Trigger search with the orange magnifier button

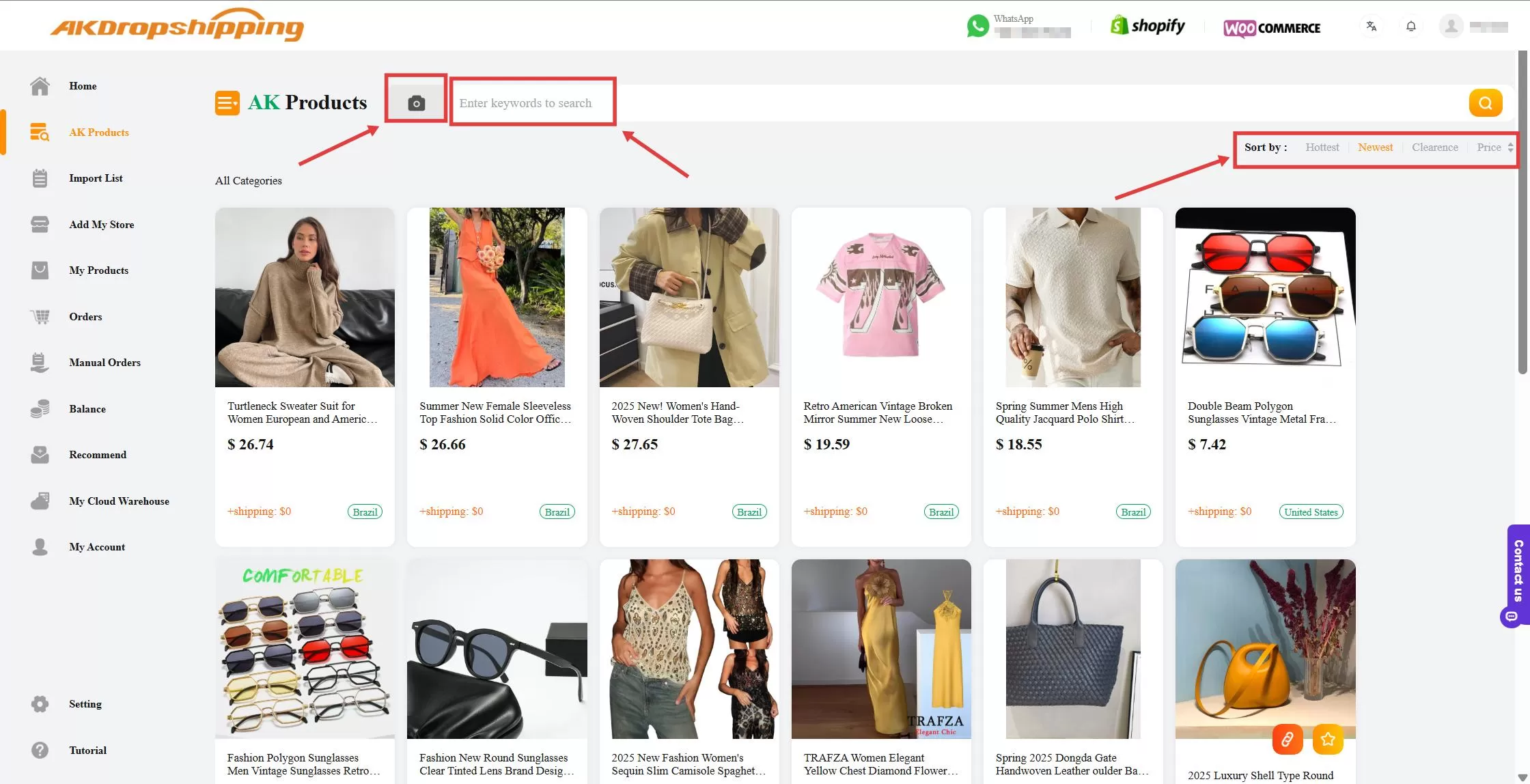1486,102
